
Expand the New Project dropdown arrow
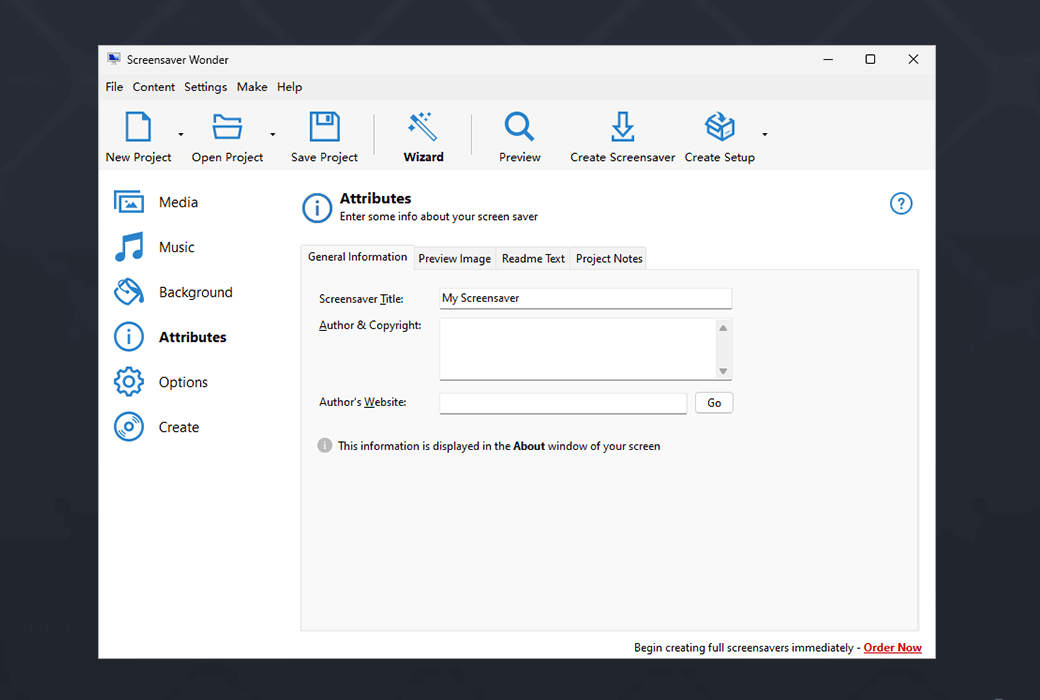pyautogui.click(x=180, y=134)
